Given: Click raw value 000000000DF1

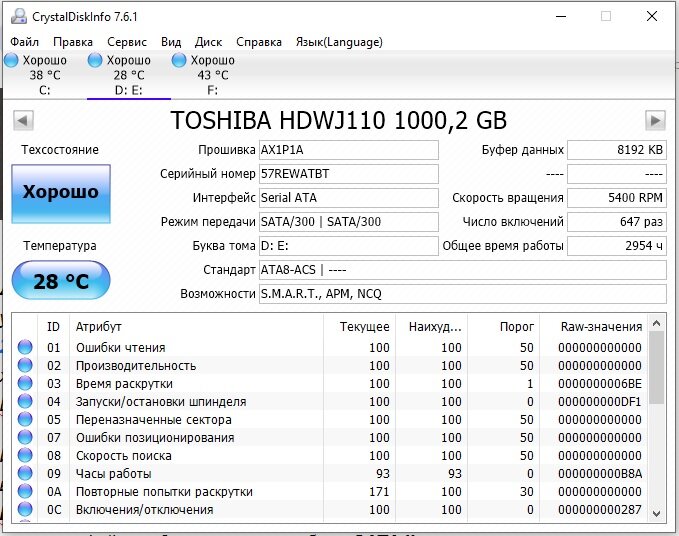Looking at the screenshot, I should point(600,402).
